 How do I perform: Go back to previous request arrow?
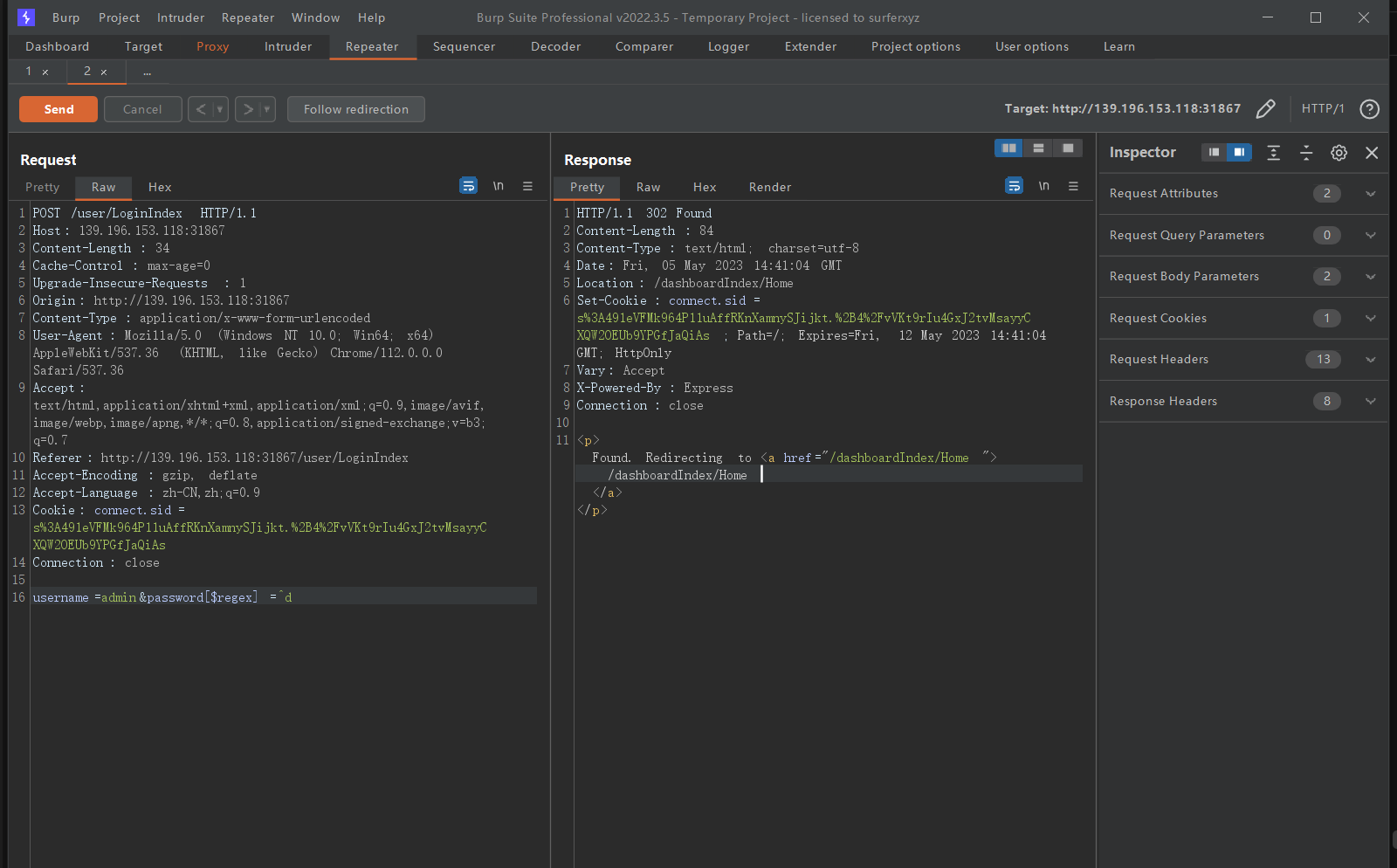click(x=201, y=109)
